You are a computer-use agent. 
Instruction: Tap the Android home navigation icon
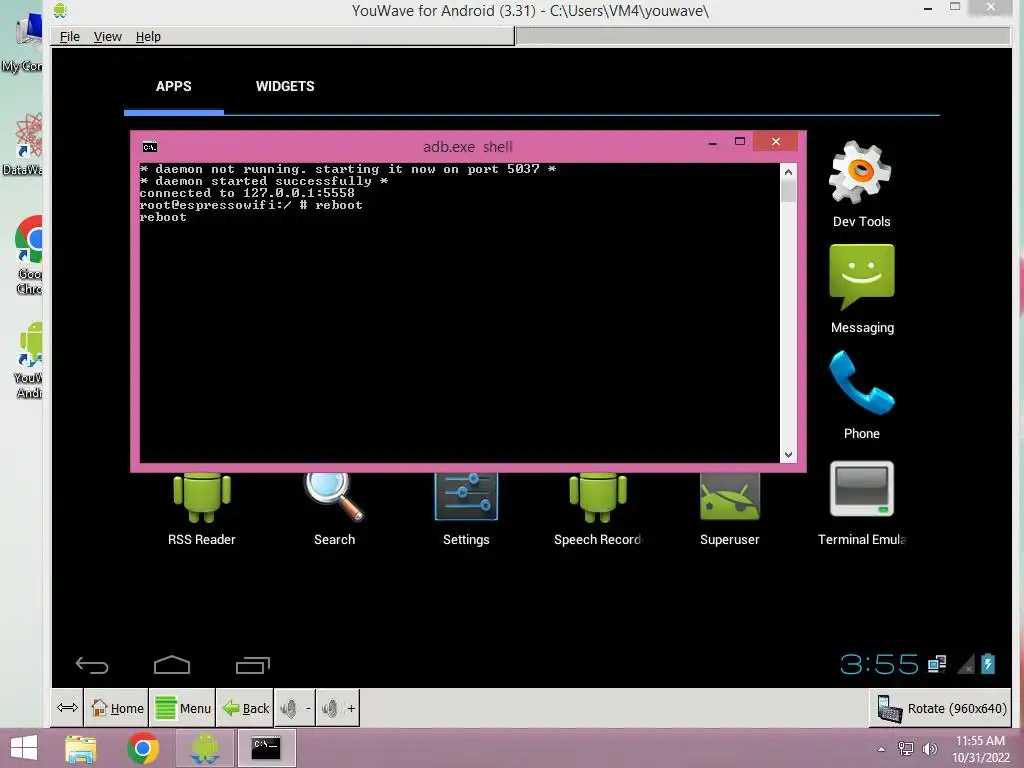[x=172, y=664]
